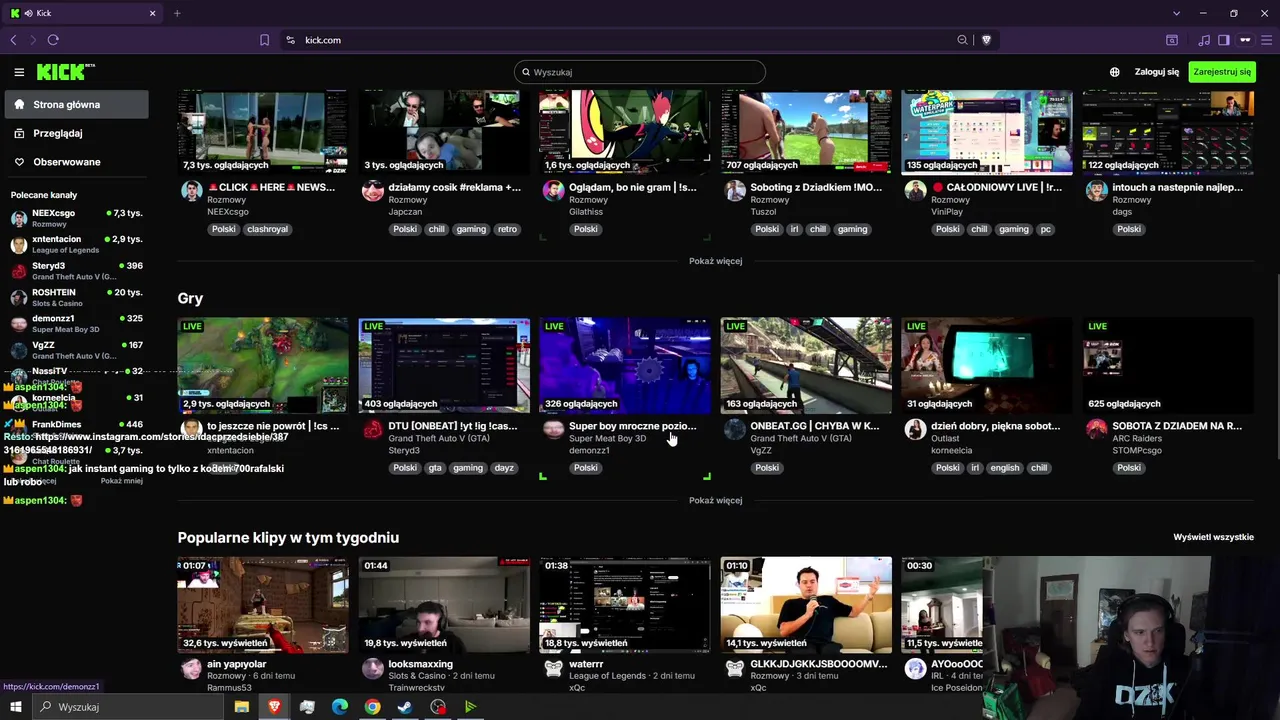Reload the page with the refresh icon
Image resolution: width=1280 pixels, height=720 pixels.
(53, 40)
